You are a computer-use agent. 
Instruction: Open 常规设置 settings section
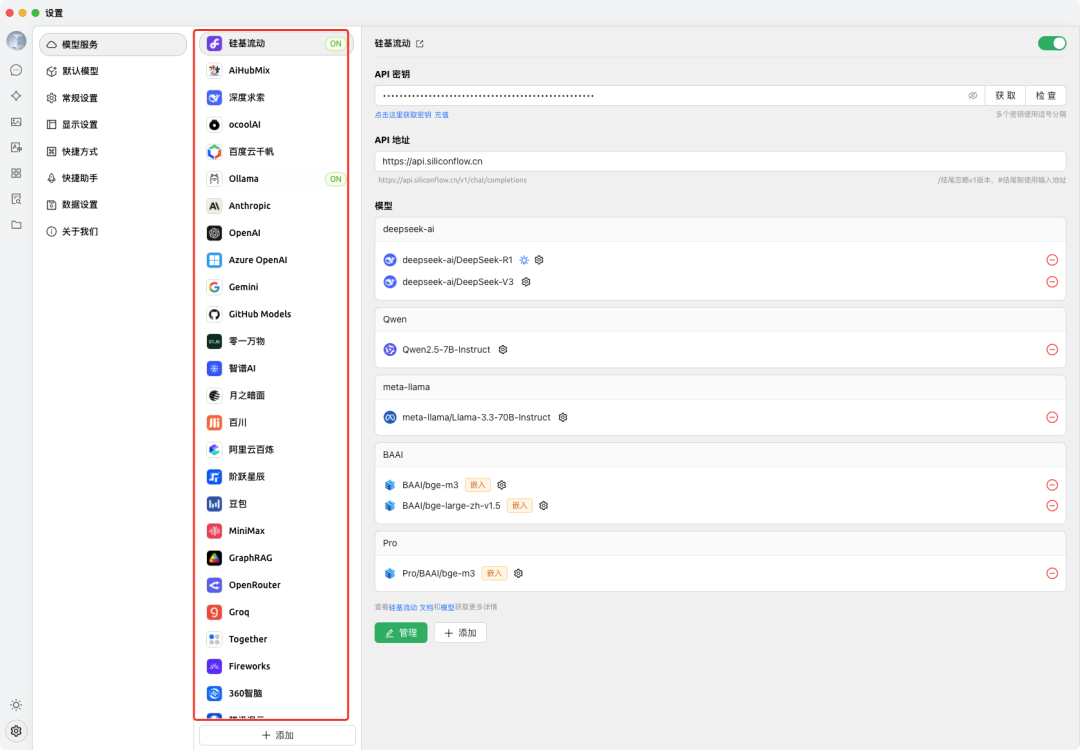tap(113, 98)
